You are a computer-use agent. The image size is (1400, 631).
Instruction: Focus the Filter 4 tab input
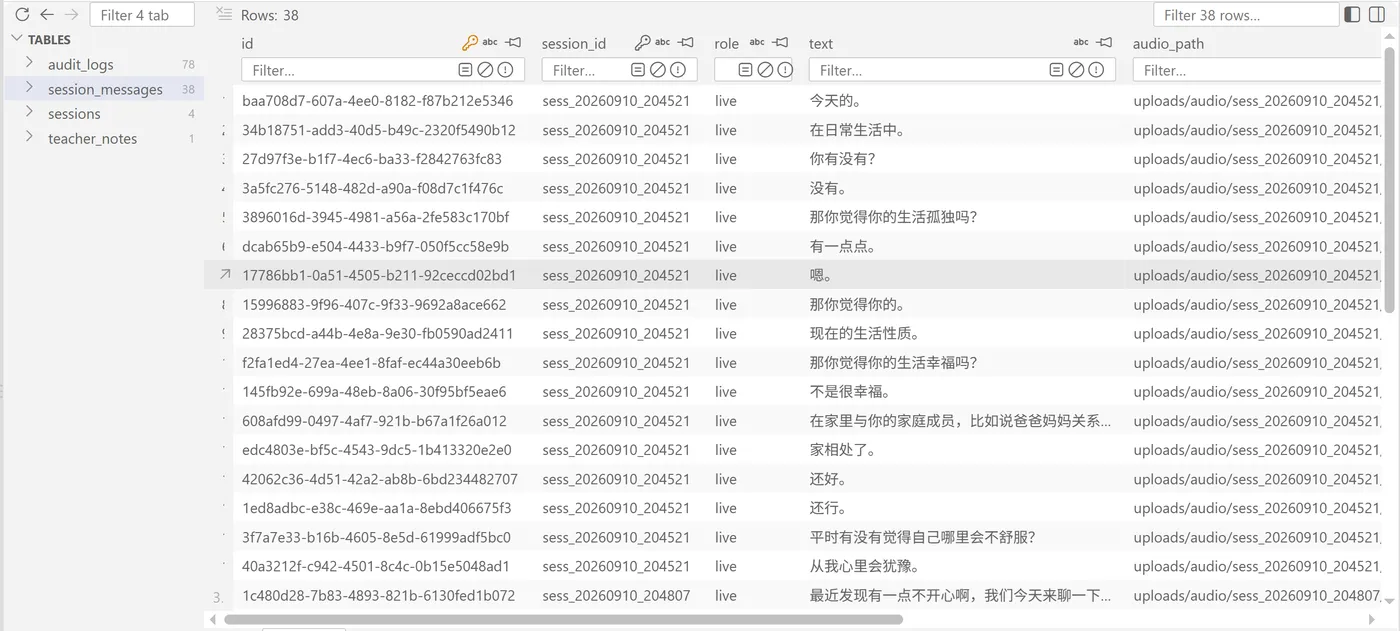coord(142,15)
